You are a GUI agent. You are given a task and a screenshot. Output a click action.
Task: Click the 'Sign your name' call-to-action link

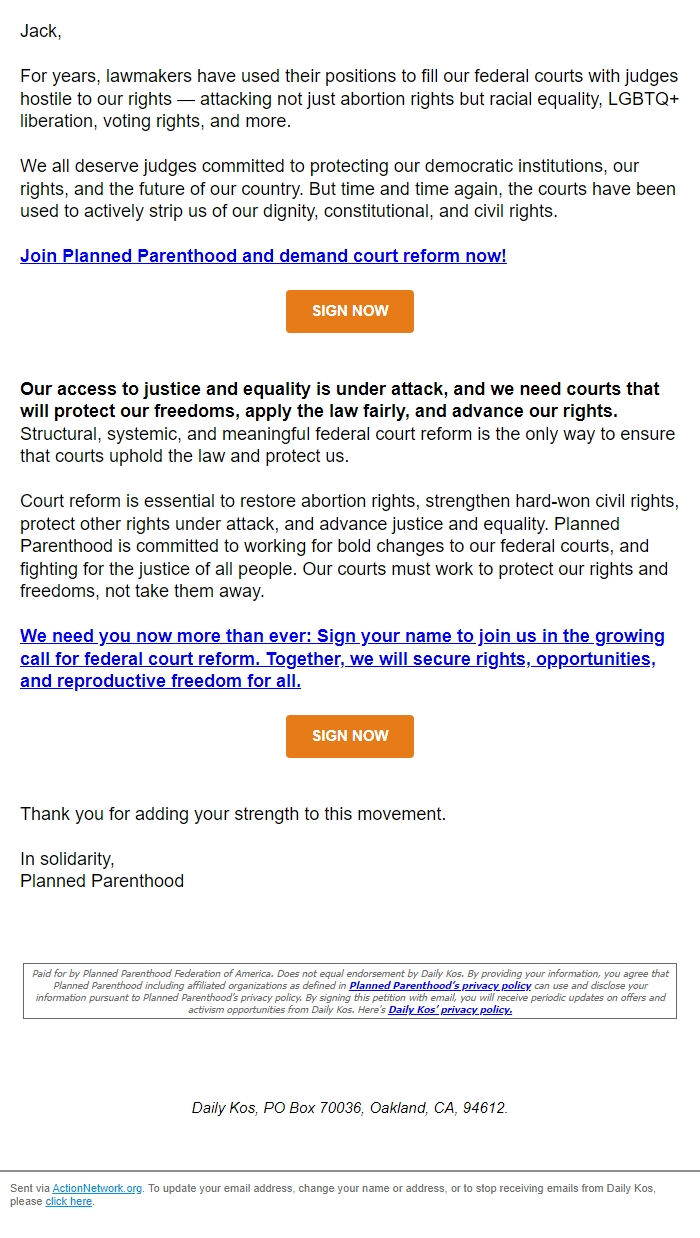pyautogui.click(x=342, y=658)
